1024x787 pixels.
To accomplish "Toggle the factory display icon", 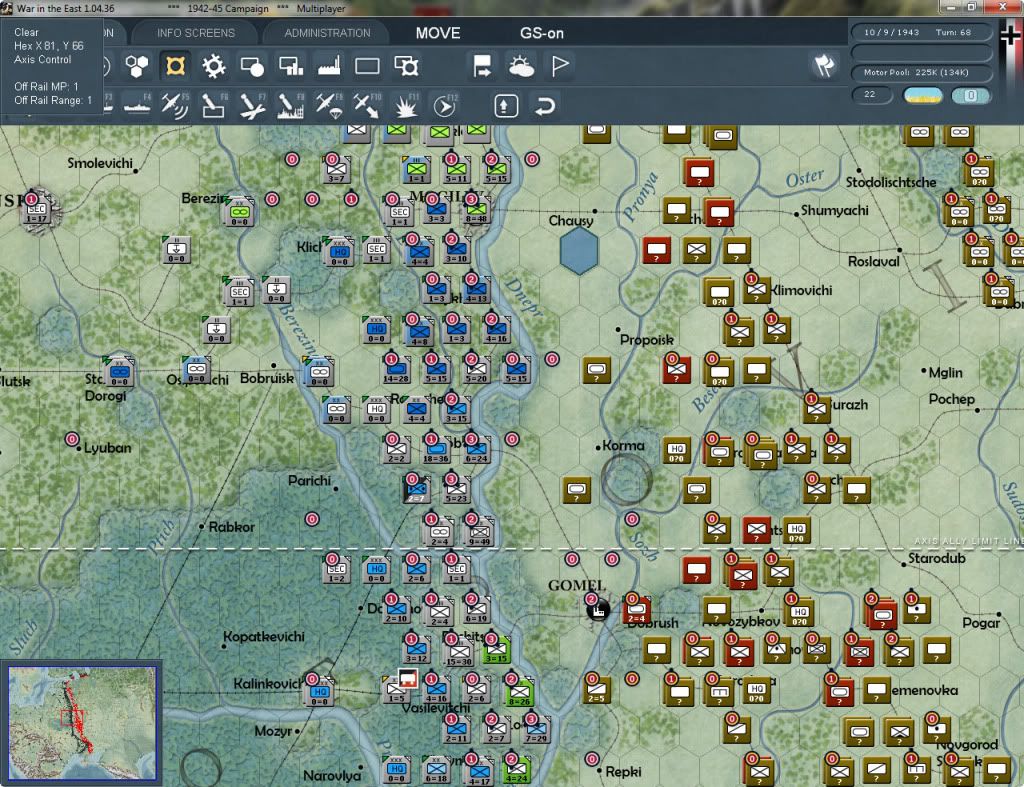I will (329, 66).
